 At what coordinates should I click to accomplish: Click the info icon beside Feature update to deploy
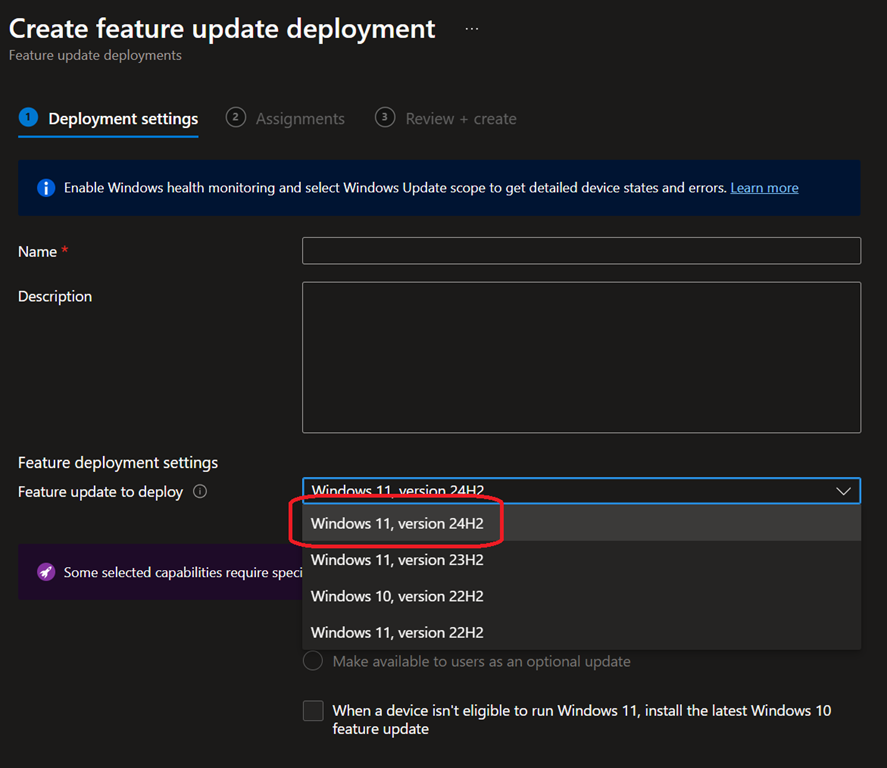pyautogui.click(x=200, y=492)
